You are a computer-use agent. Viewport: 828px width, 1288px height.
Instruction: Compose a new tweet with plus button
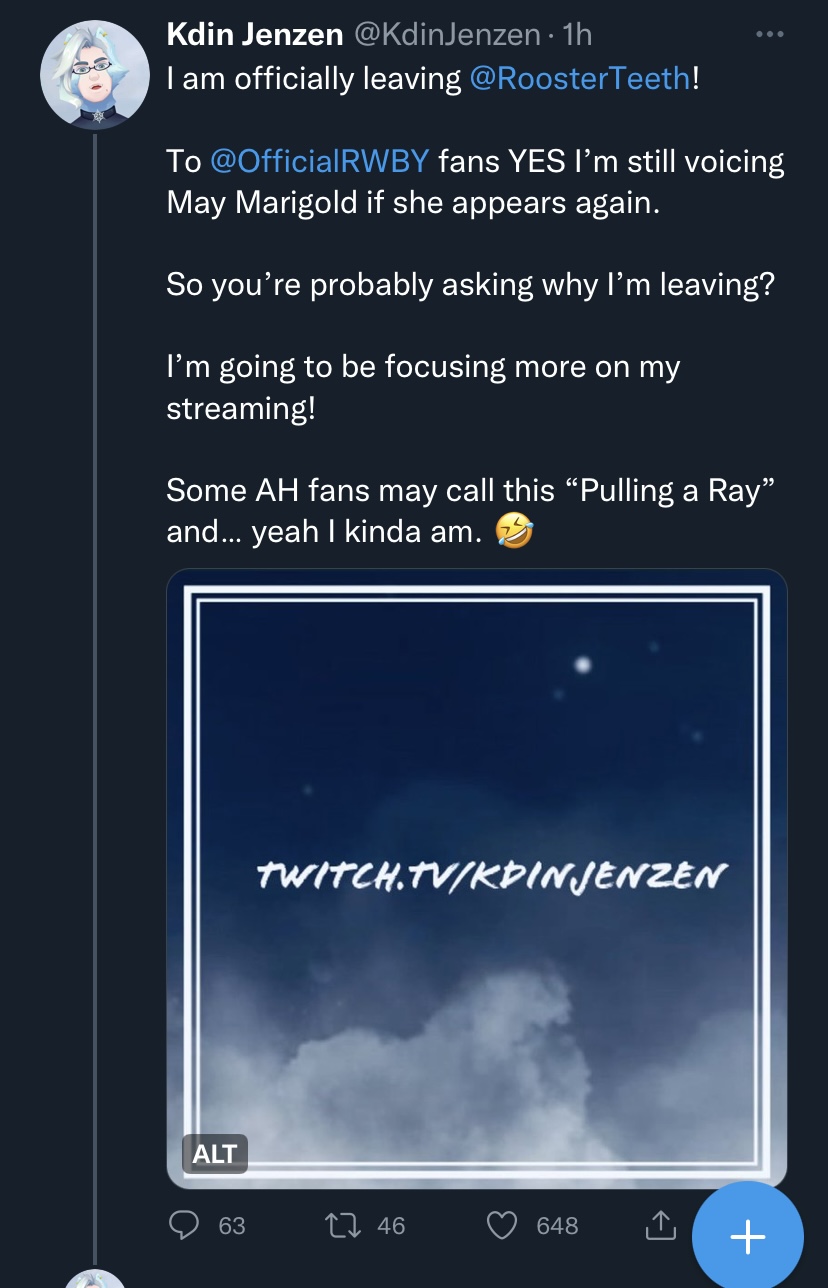click(748, 1237)
